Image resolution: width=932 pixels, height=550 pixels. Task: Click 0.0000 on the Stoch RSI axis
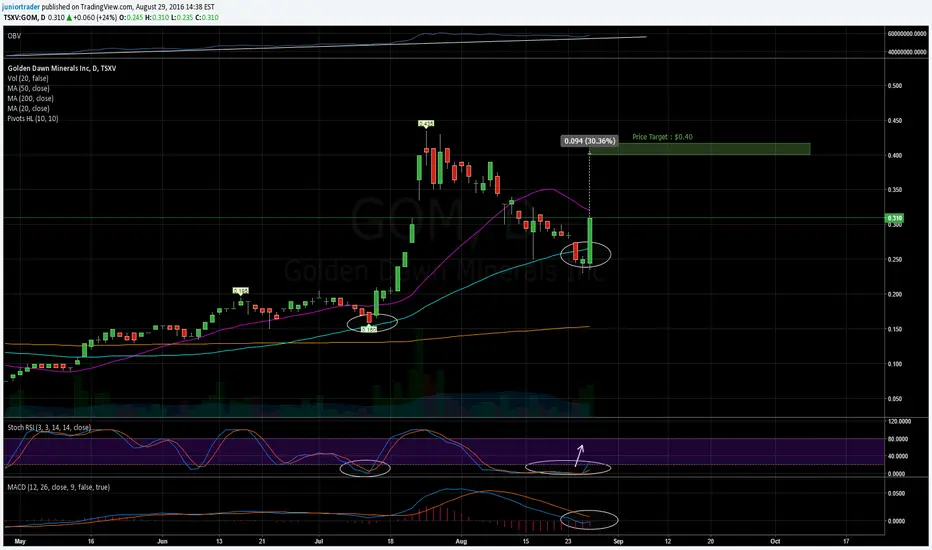click(x=897, y=474)
